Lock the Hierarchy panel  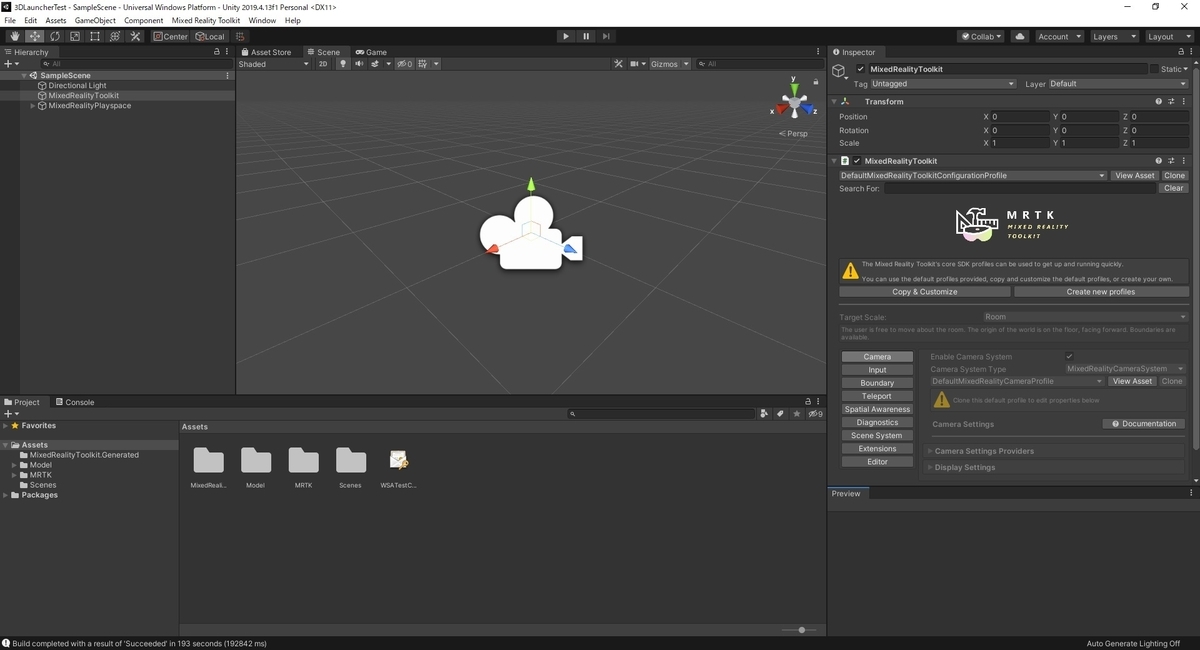click(x=217, y=52)
